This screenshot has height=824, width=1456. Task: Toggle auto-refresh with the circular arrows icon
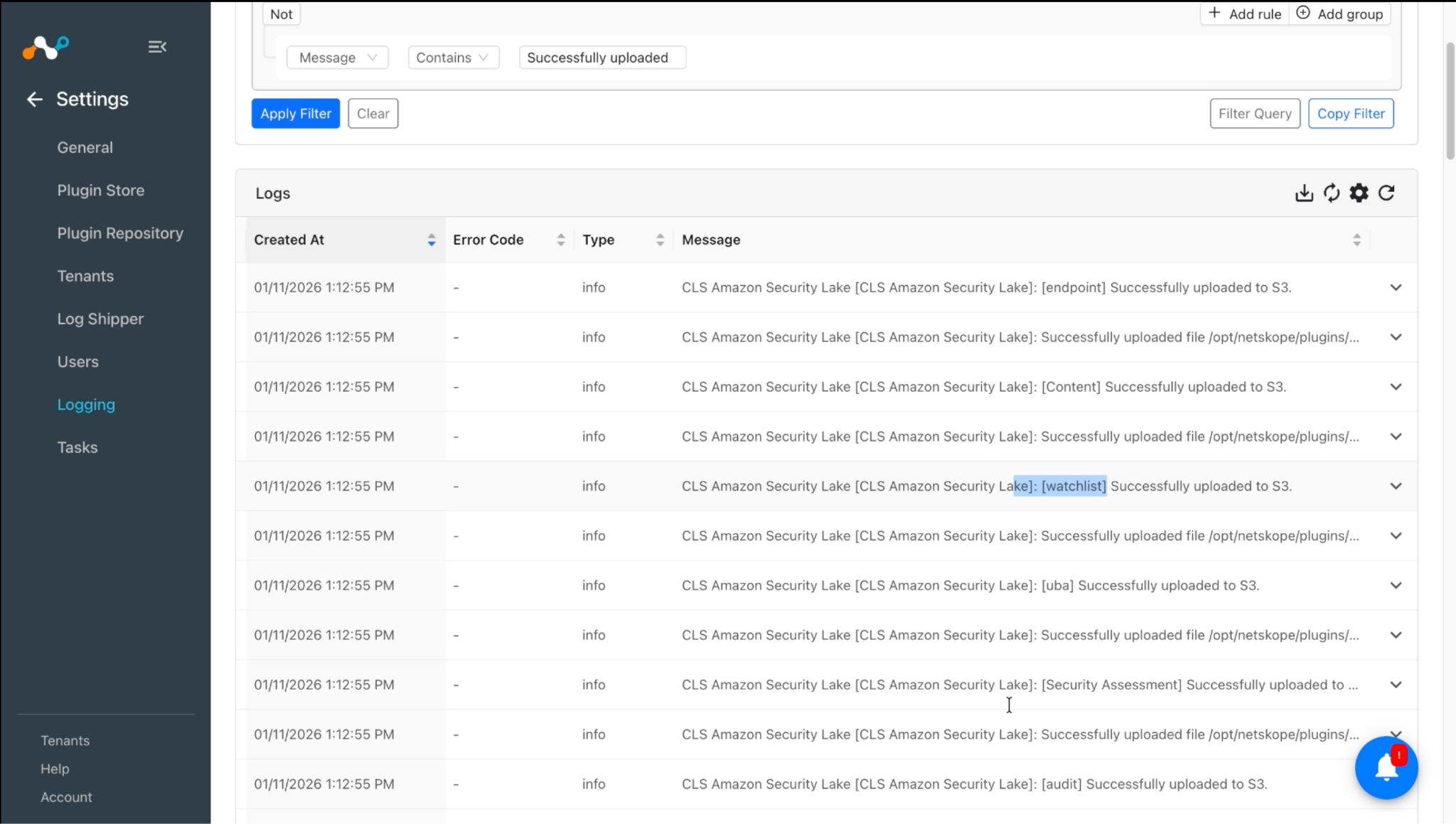click(x=1332, y=193)
